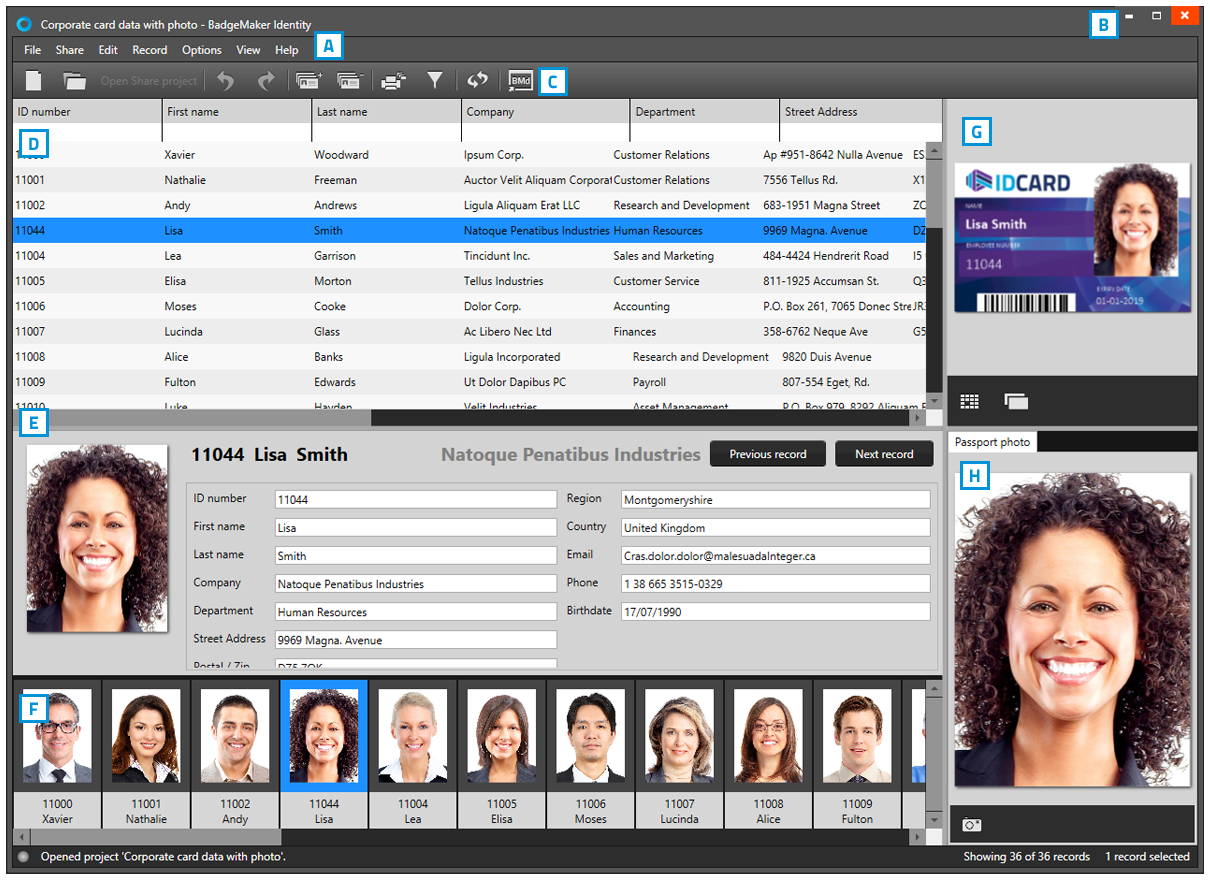Screen dimensions: 1210x880
Task: Click the undo arrow in toolbar
Action: (226, 81)
